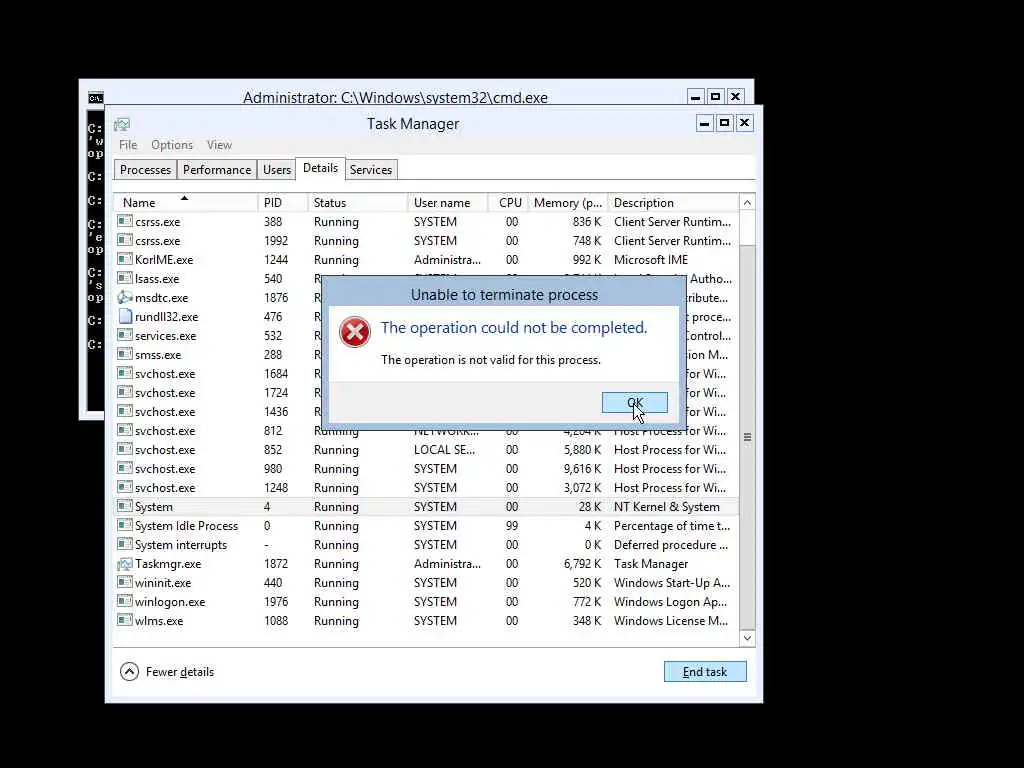Viewport: 1024px width, 768px height.
Task: Click the smss.exe process icon
Action: pyautogui.click(x=125, y=354)
